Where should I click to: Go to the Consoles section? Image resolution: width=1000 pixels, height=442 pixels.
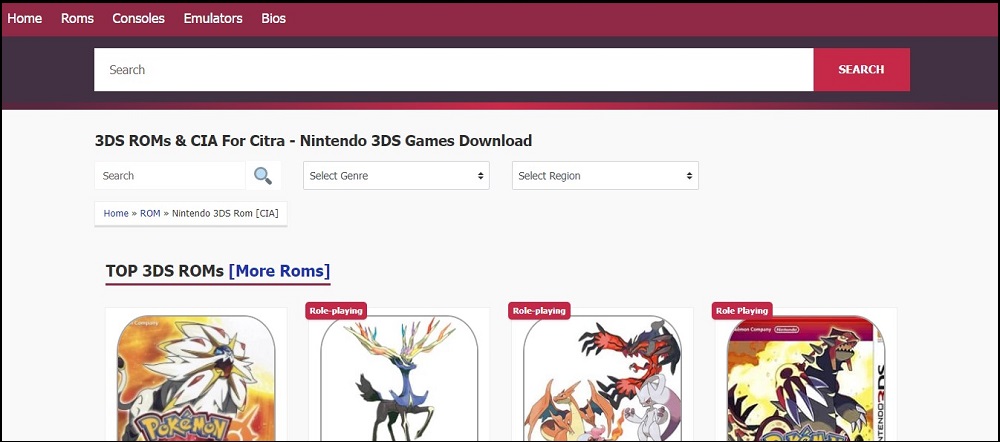(x=138, y=18)
